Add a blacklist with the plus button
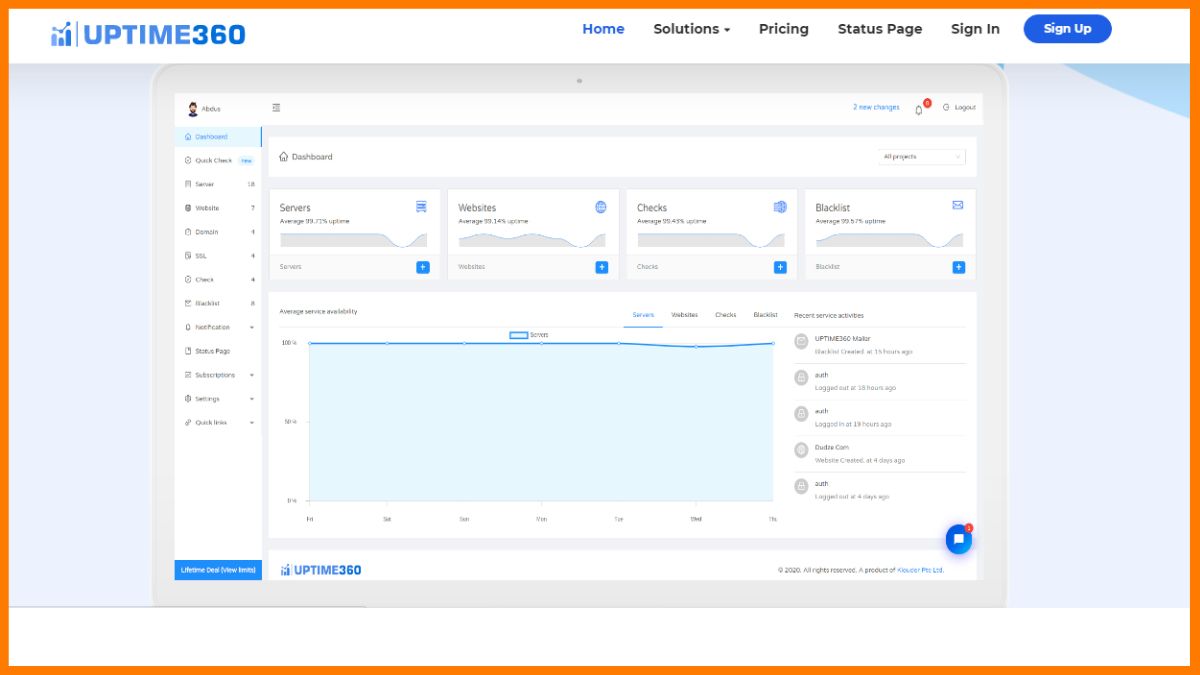The image size is (1200, 675). pos(959,267)
